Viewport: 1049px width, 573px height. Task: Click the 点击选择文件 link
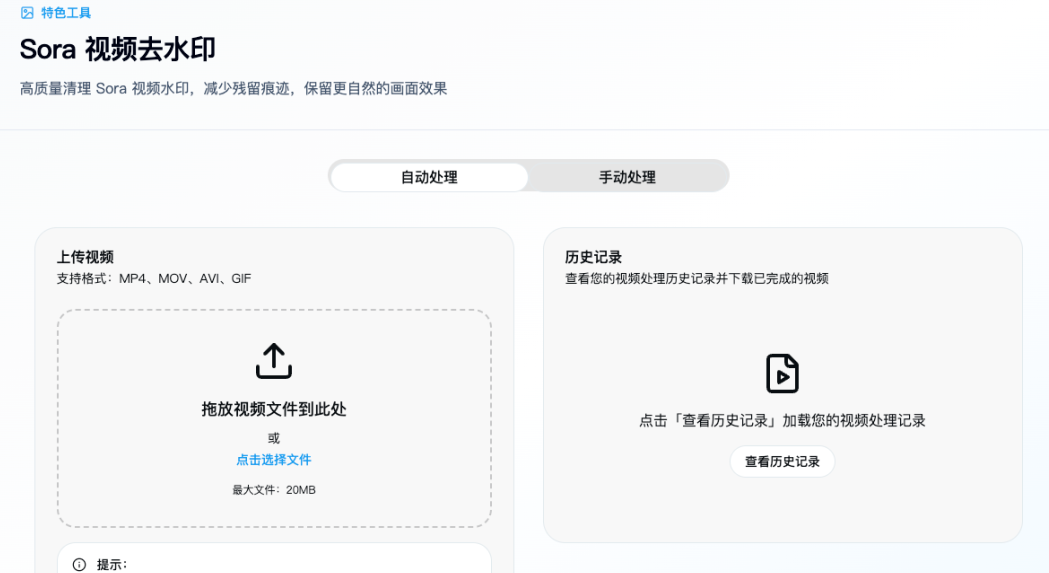[273, 460]
